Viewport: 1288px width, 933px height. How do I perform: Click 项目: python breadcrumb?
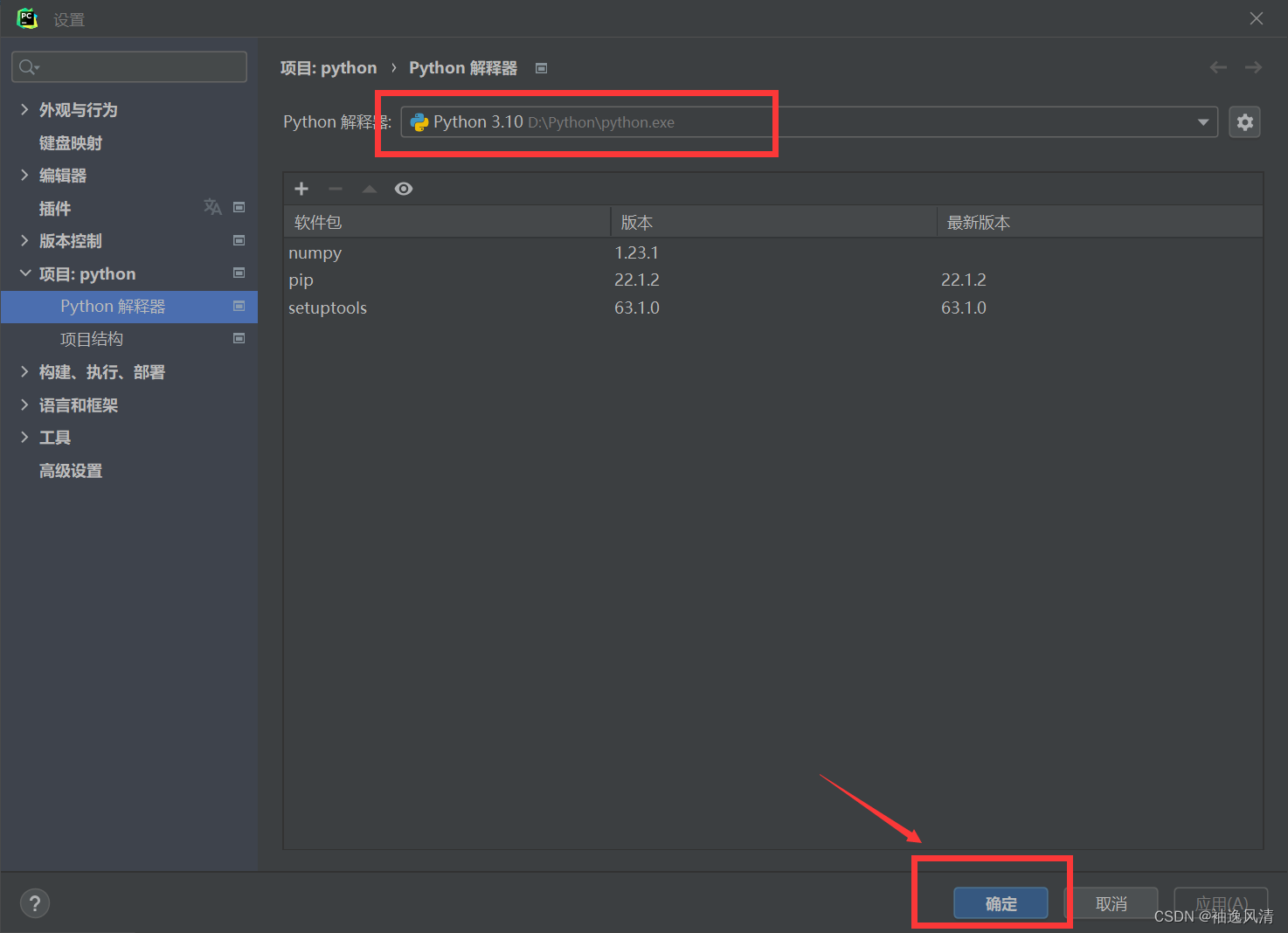pos(329,68)
